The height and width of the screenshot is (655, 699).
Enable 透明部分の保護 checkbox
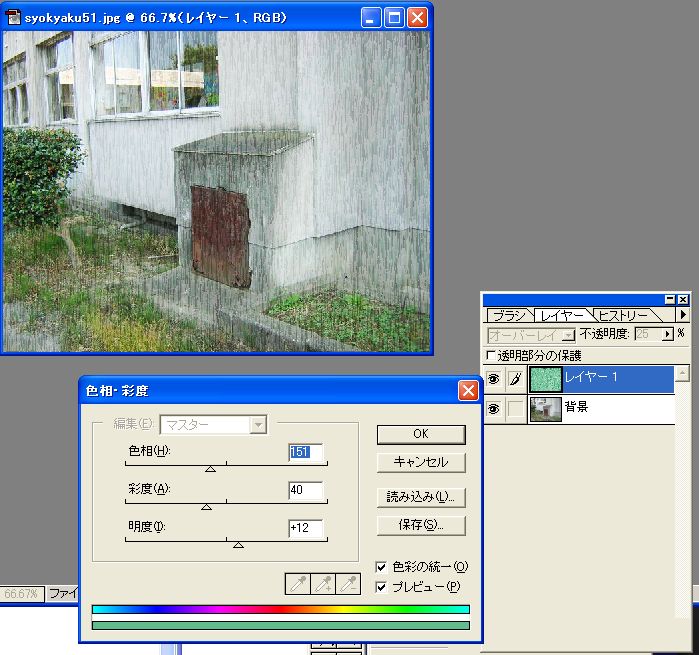489,355
